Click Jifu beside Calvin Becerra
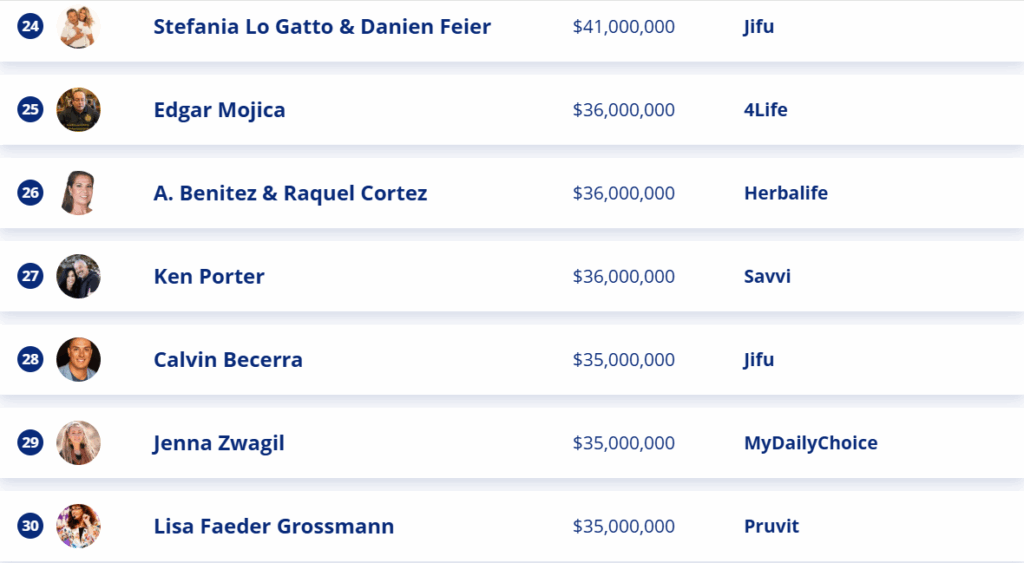 pos(758,361)
